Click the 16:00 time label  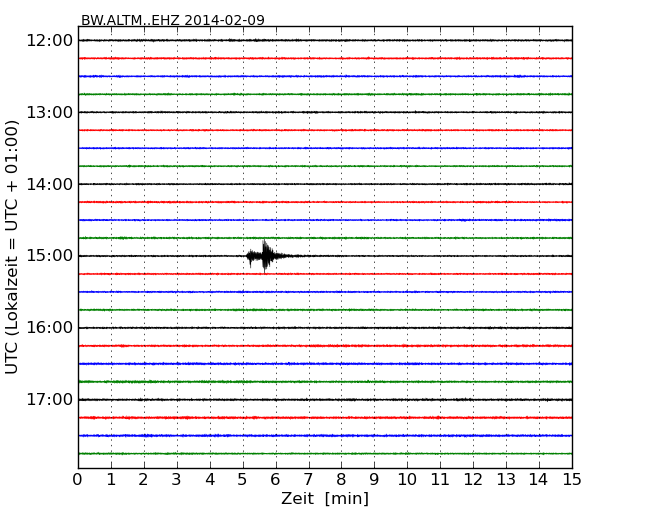coord(49,328)
